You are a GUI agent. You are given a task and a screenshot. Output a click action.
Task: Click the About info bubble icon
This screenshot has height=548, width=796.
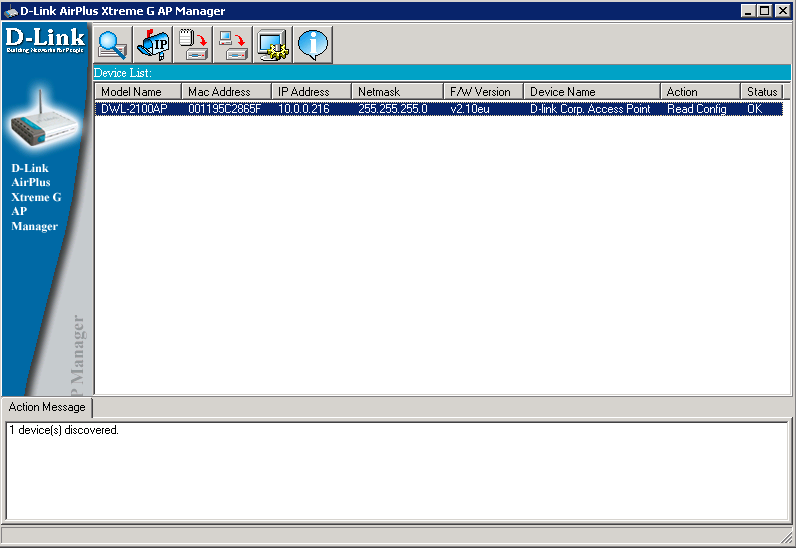(x=313, y=45)
